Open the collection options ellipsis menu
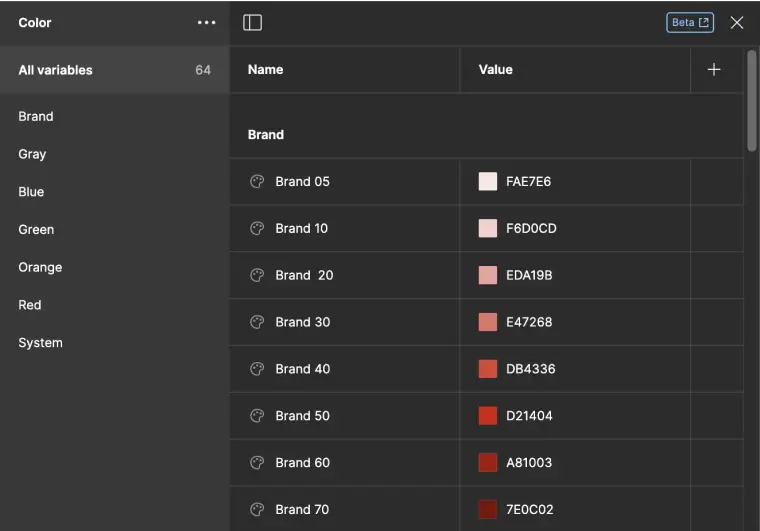760x531 pixels. pyautogui.click(x=206, y=22)
